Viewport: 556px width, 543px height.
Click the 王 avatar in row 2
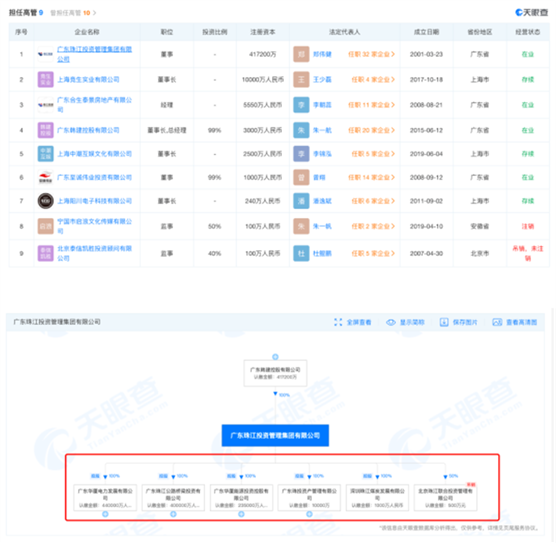(x=301, y=79)
